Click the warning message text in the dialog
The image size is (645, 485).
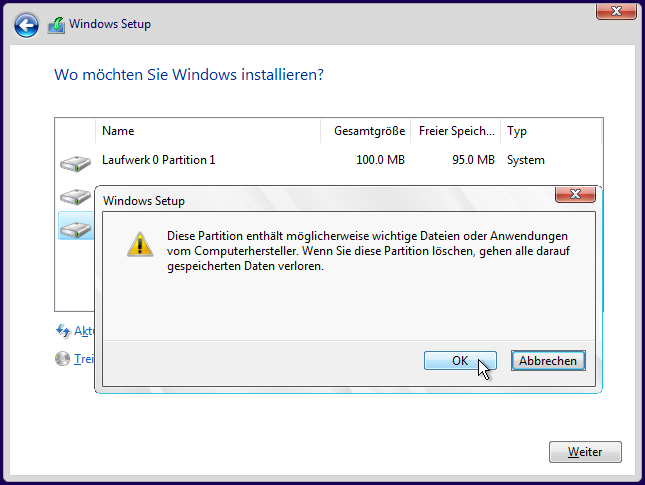click(x=368, y=251)
